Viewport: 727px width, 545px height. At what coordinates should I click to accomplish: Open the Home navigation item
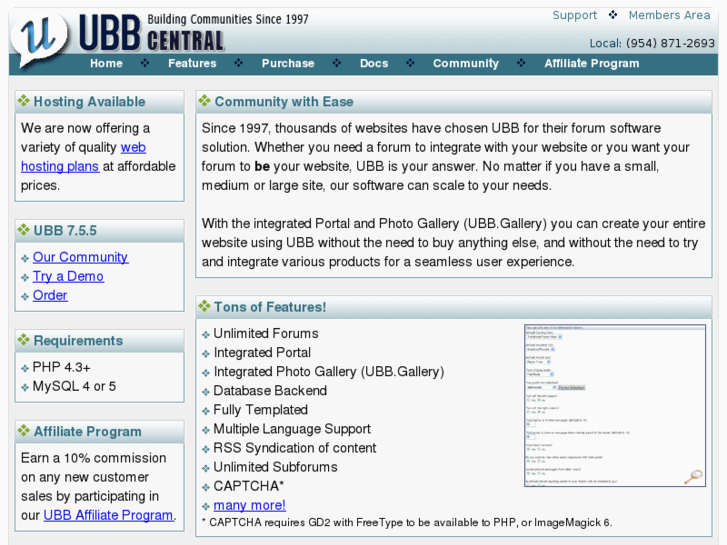coord(106,64)
